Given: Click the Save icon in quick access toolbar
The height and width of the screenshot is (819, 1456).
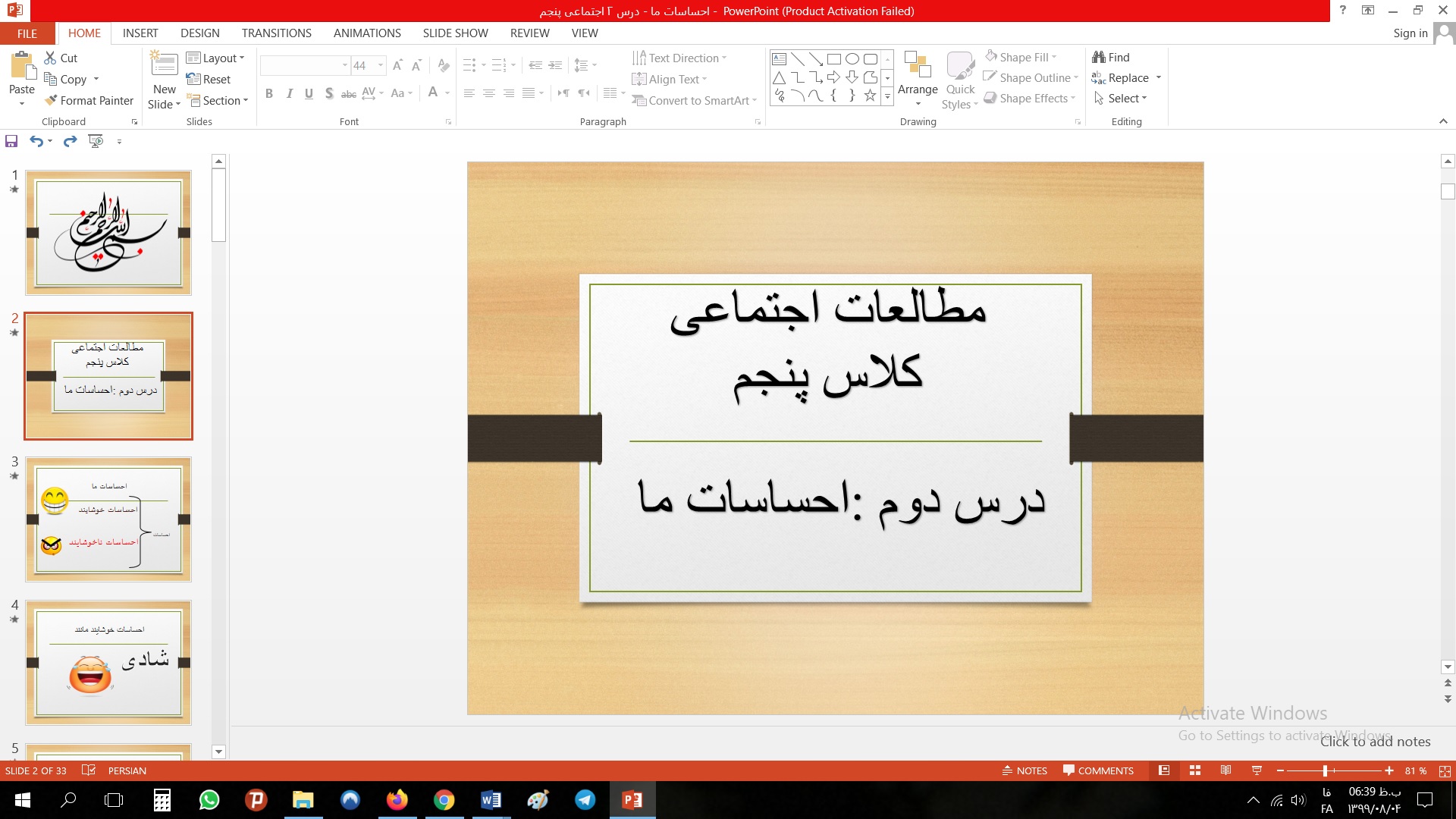Looking at the screenshot, I should click(x=11, y=141).
